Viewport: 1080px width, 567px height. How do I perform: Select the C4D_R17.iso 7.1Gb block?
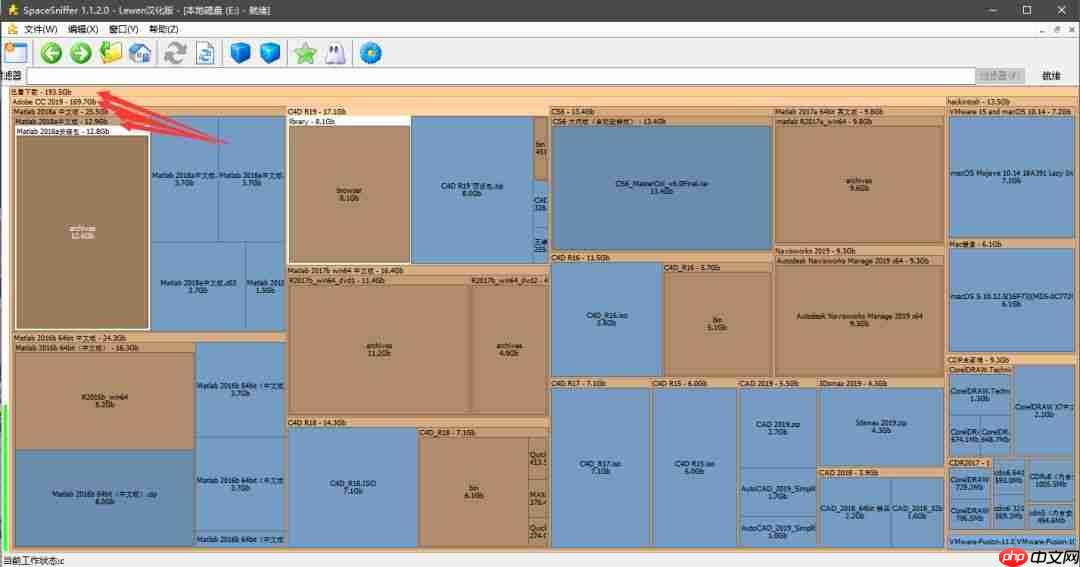[601, 468]
